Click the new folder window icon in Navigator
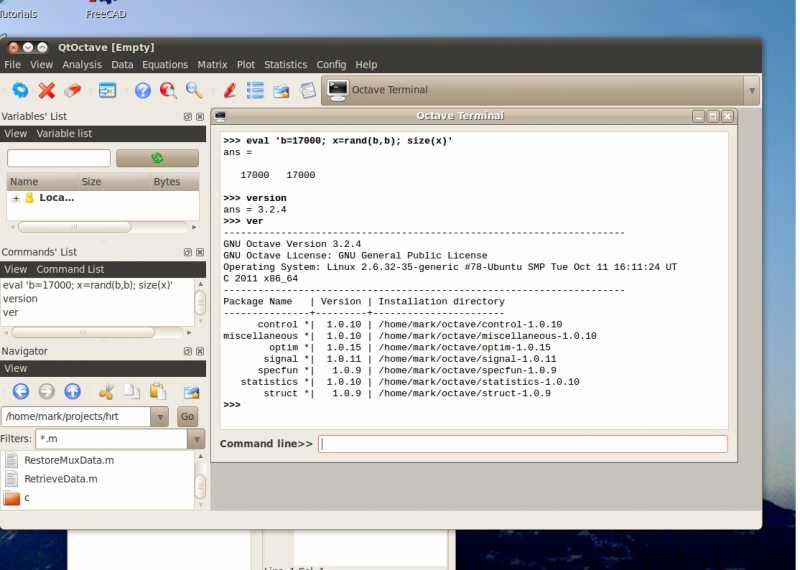The image size is (800, 570). (191, 392)
